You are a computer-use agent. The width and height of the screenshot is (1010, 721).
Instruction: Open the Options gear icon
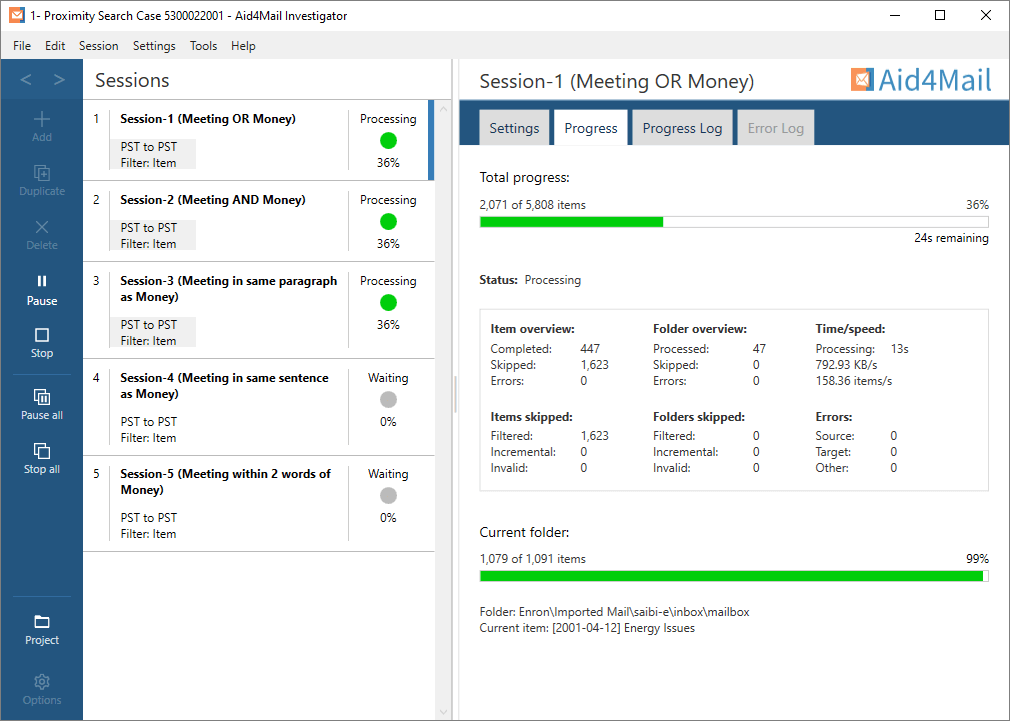[x=42, y=682]
